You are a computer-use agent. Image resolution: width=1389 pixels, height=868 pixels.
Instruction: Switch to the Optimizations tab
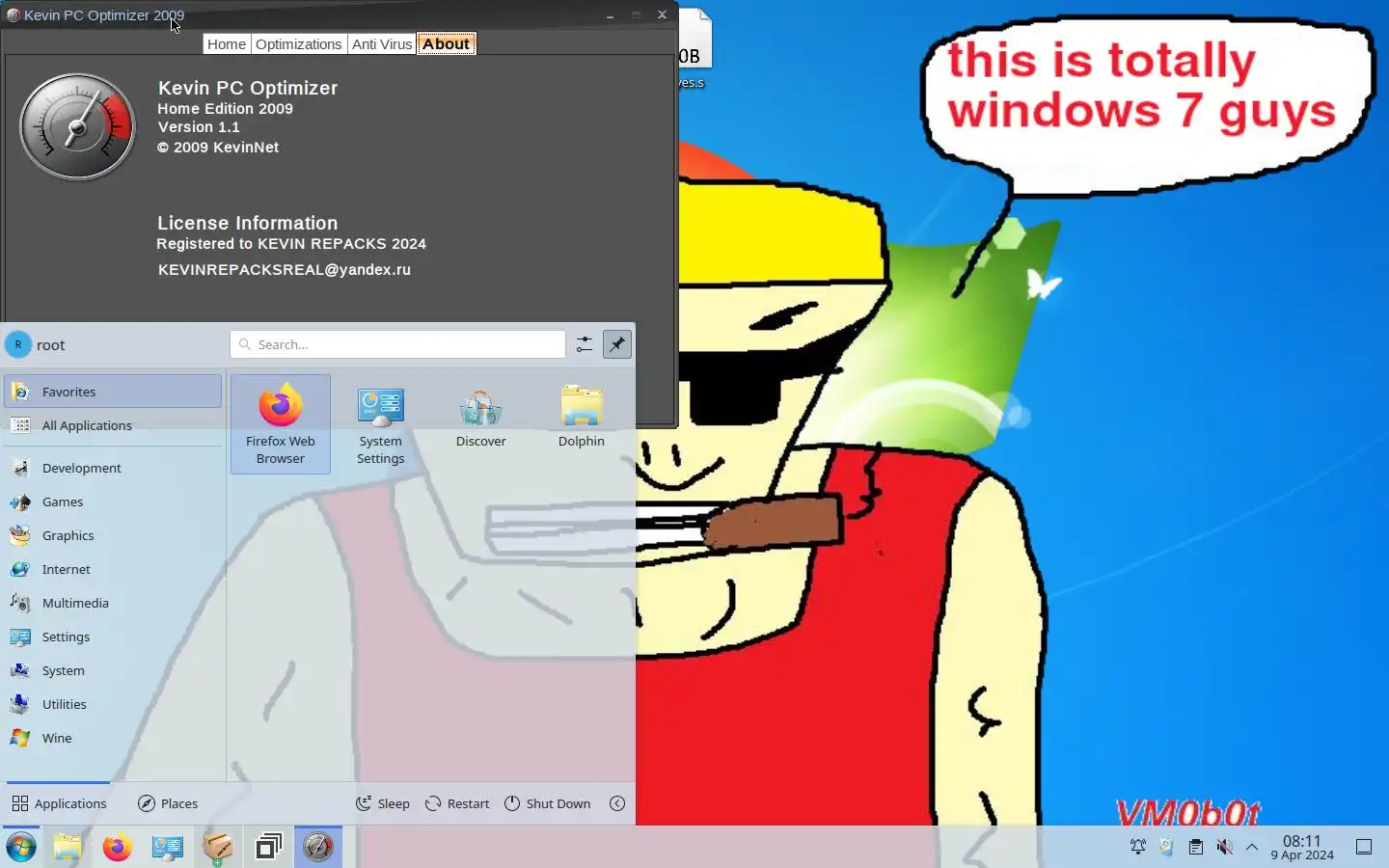299,43
